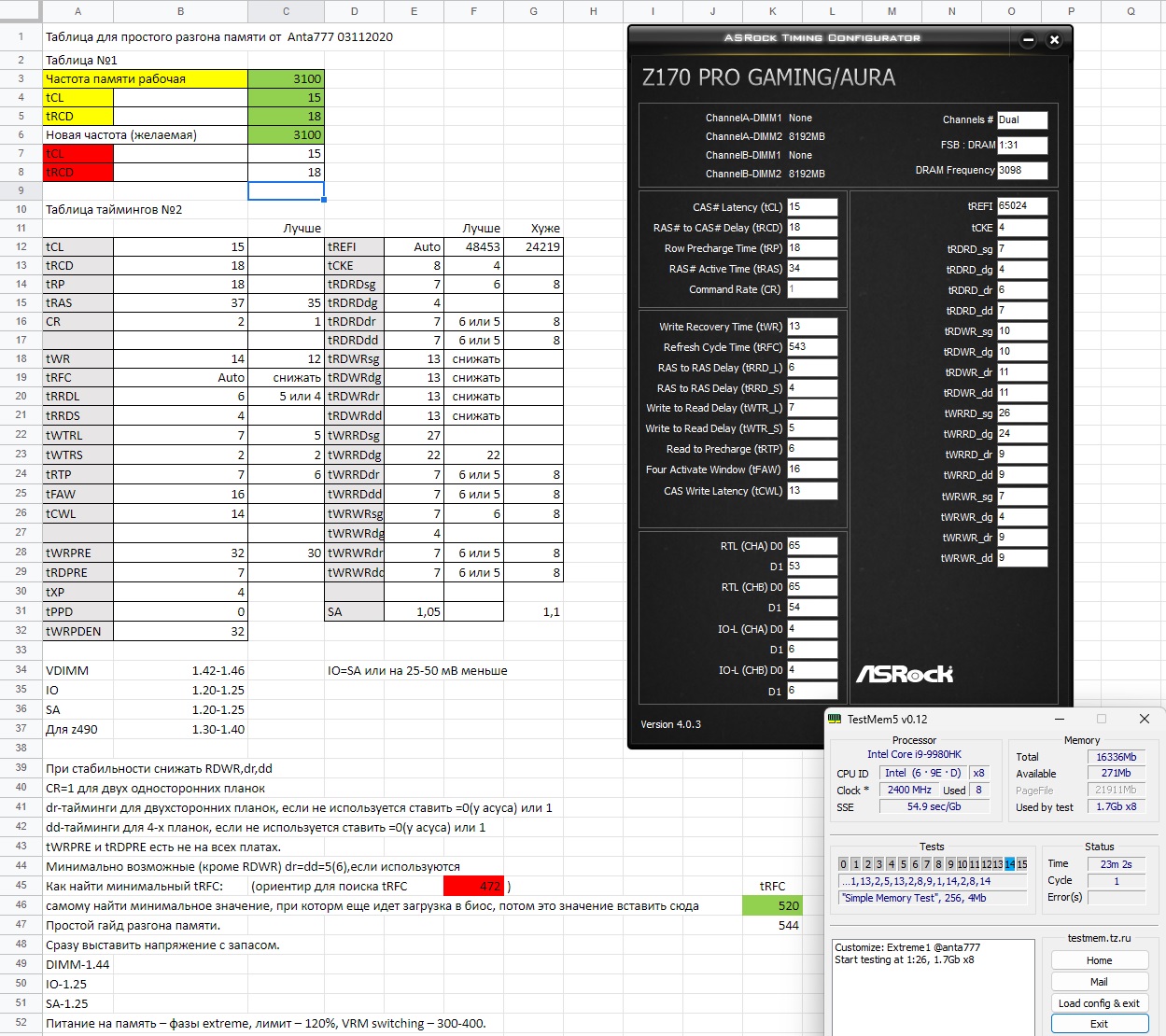Viewport: 1166px width, 1036px height.
Task: Click test number 14 box in TestMem5
Action: point(1010,864)
